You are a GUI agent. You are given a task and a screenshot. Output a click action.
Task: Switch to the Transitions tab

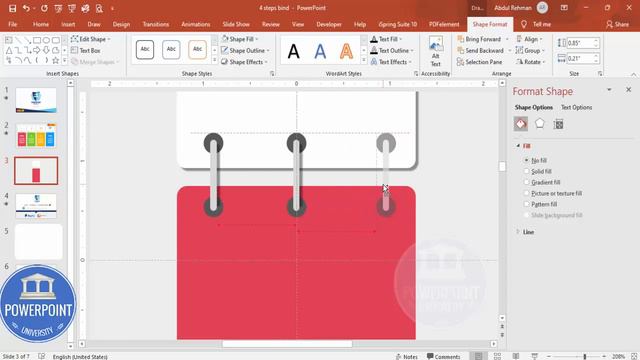pyautogui.click(x=156, y=24)
